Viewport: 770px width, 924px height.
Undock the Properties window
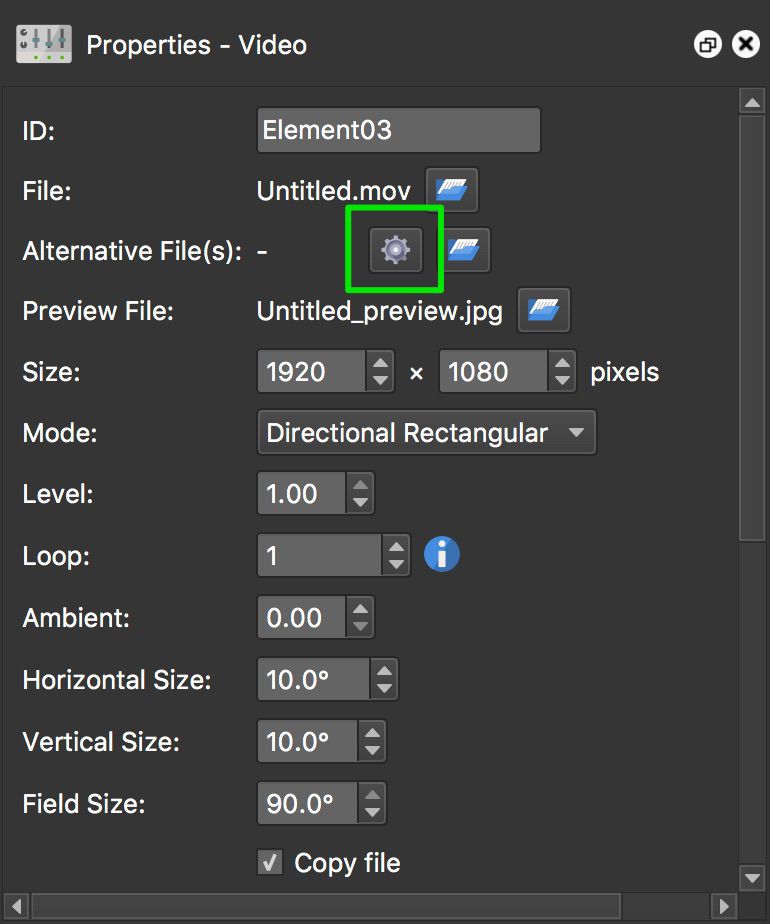[708, 44]
